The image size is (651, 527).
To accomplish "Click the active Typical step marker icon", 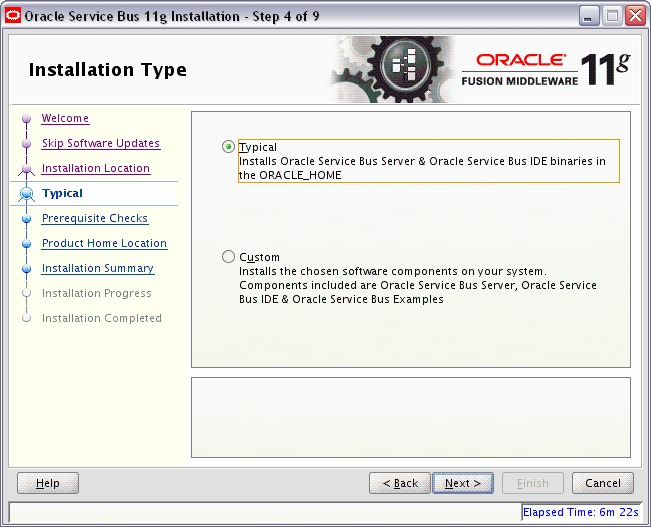I will pyautogui.click(x=27, y=194).
